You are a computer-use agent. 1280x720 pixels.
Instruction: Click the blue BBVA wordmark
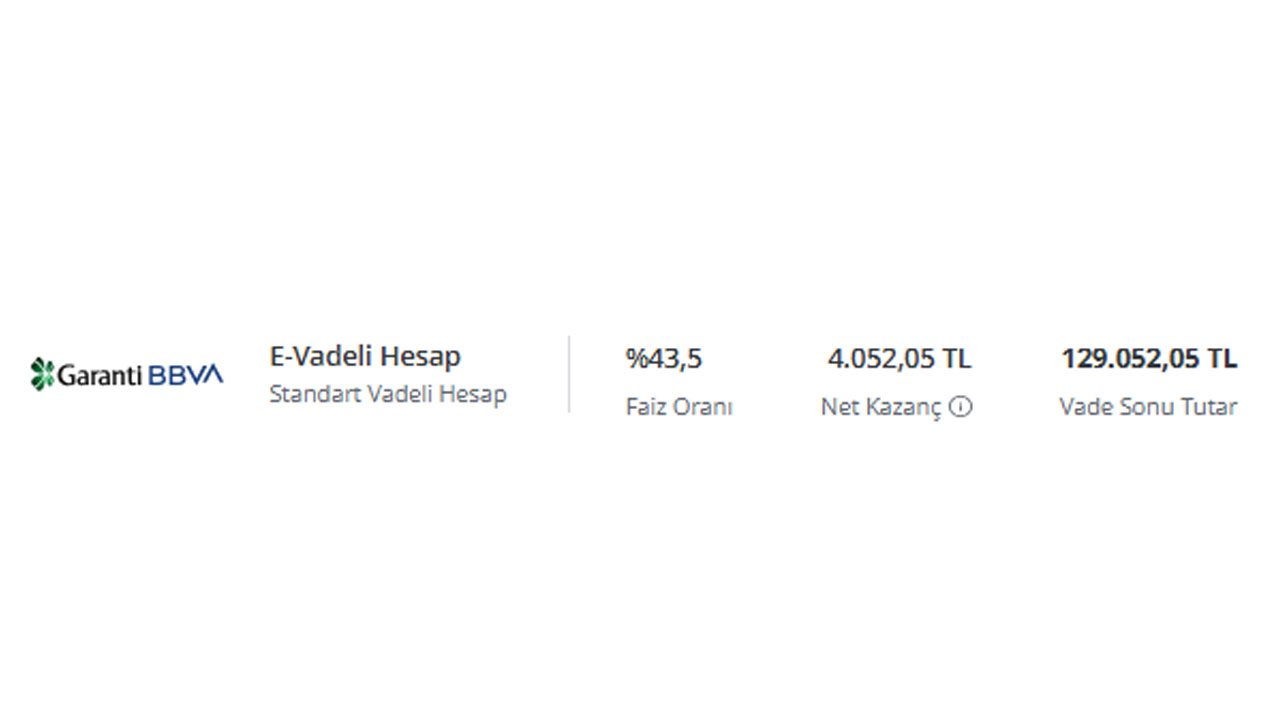tap(186, 375)
